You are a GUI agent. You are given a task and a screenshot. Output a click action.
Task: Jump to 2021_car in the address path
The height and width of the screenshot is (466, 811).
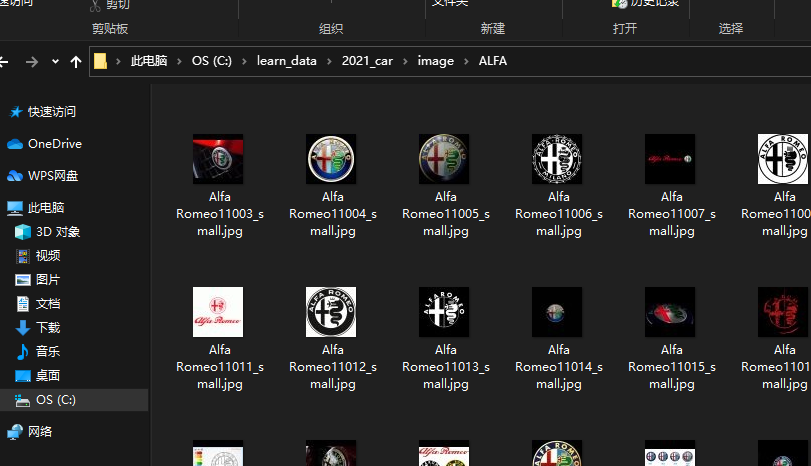pos(367,61)
